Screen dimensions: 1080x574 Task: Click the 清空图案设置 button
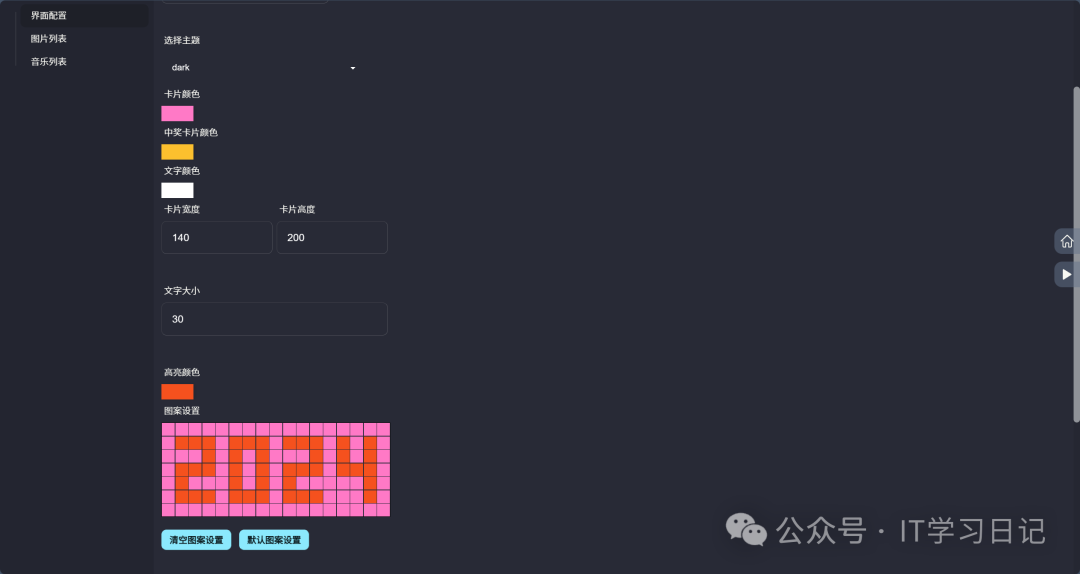click(x=196, y=540)
